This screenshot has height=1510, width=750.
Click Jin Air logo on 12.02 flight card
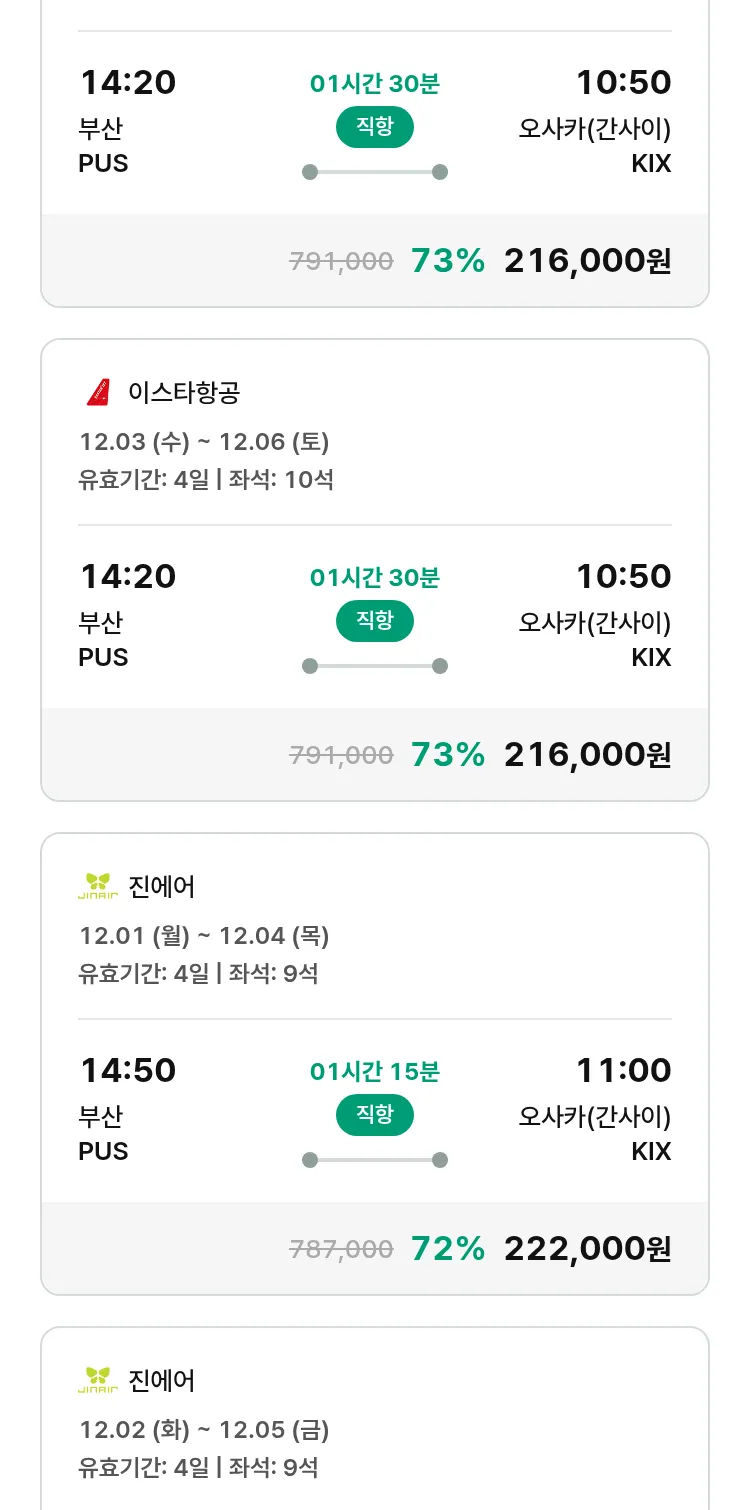98,1380
